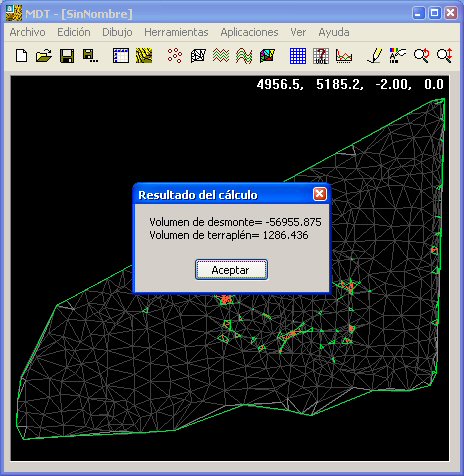Screen dimensions: 464x476
Task: Close the MDT main window
Action: tap(451, 13)
